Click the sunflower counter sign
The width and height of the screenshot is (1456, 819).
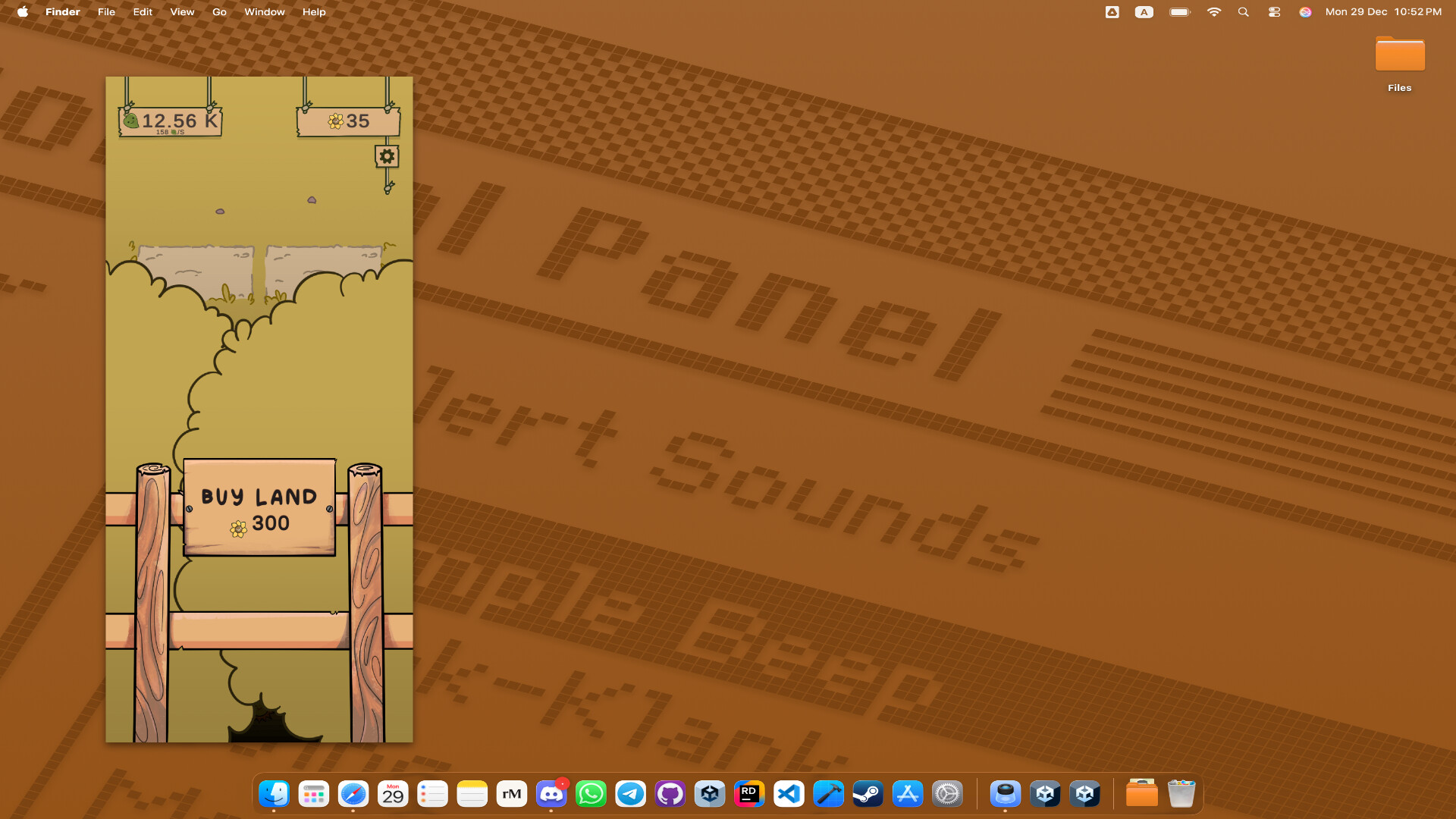pyautogui.click(x=348, y=121)
